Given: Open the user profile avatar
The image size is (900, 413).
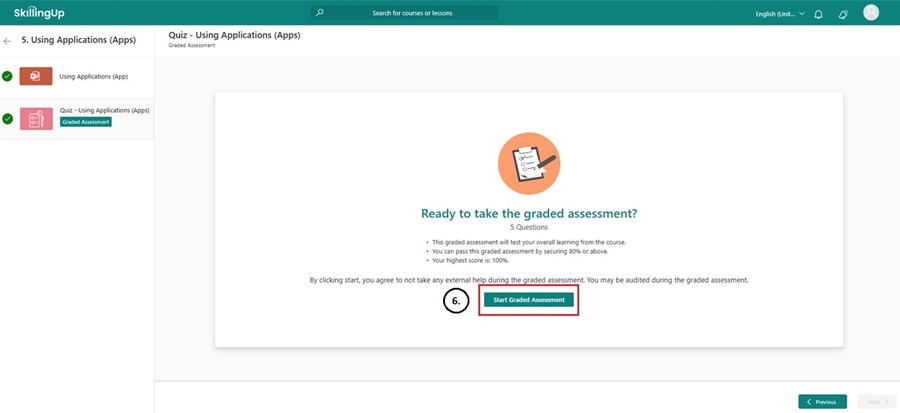Looking at the screenshot, I should [x=871, y=13].
